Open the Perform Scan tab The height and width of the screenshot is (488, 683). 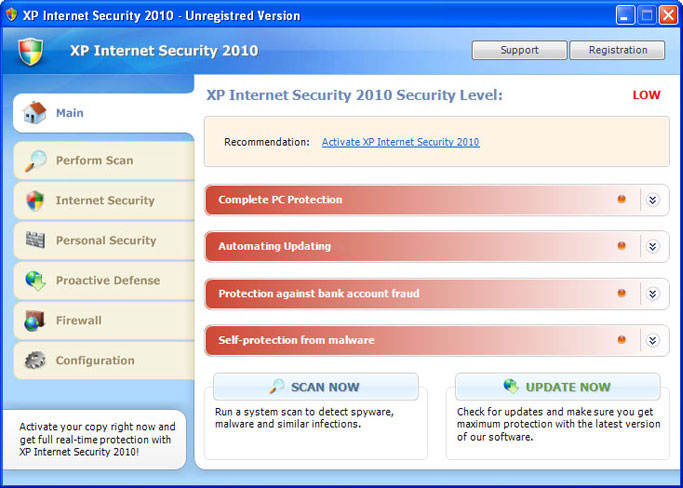104,160
